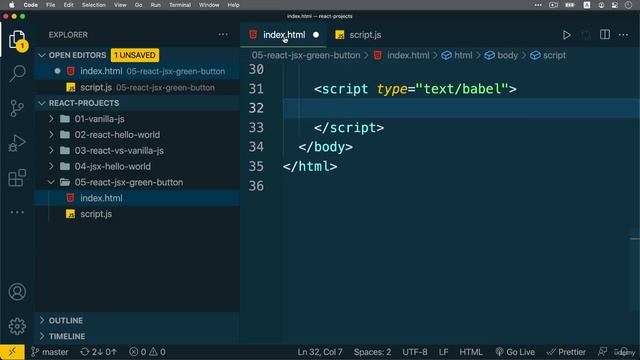This screenshot has height=360, width=640.
Task: Open the Help menu
Action: 233,5
